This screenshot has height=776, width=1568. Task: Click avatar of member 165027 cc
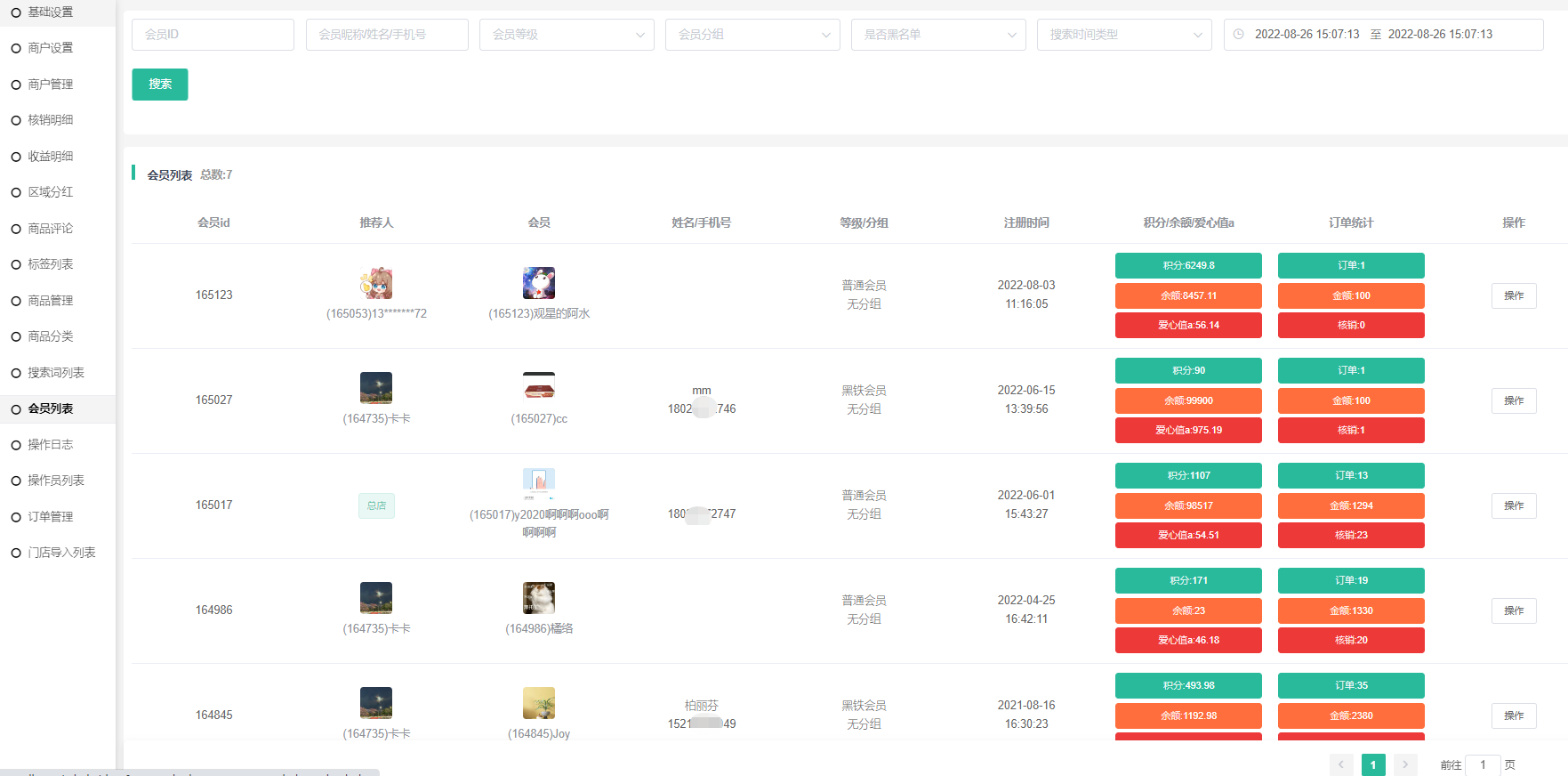(539, 388)
